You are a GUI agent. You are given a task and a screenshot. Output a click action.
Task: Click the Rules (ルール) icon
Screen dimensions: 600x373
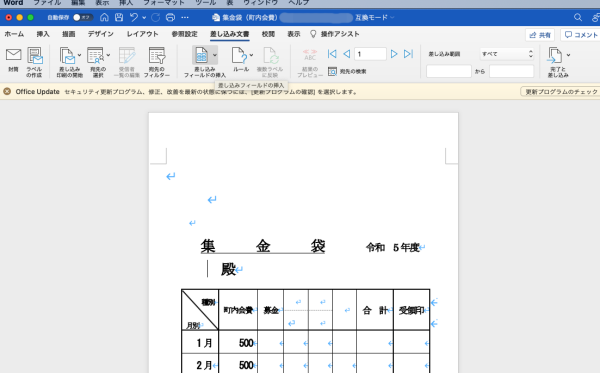[x=239, y=55]
